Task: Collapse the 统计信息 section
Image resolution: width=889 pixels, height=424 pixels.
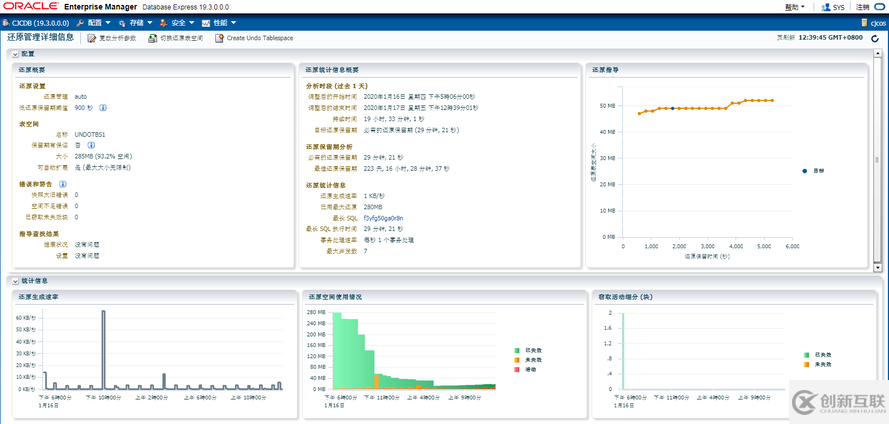Action: (x=16, y=281)
